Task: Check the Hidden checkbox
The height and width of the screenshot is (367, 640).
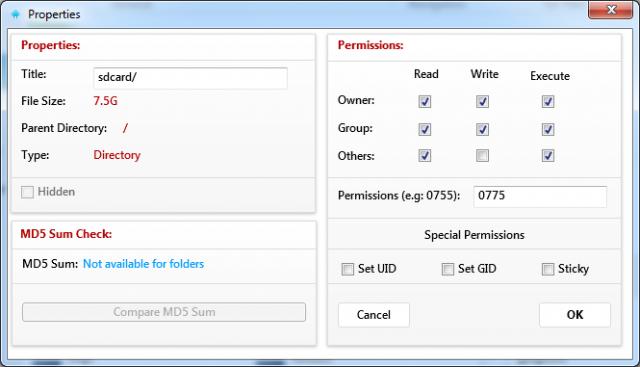Action: click(27, 192)
